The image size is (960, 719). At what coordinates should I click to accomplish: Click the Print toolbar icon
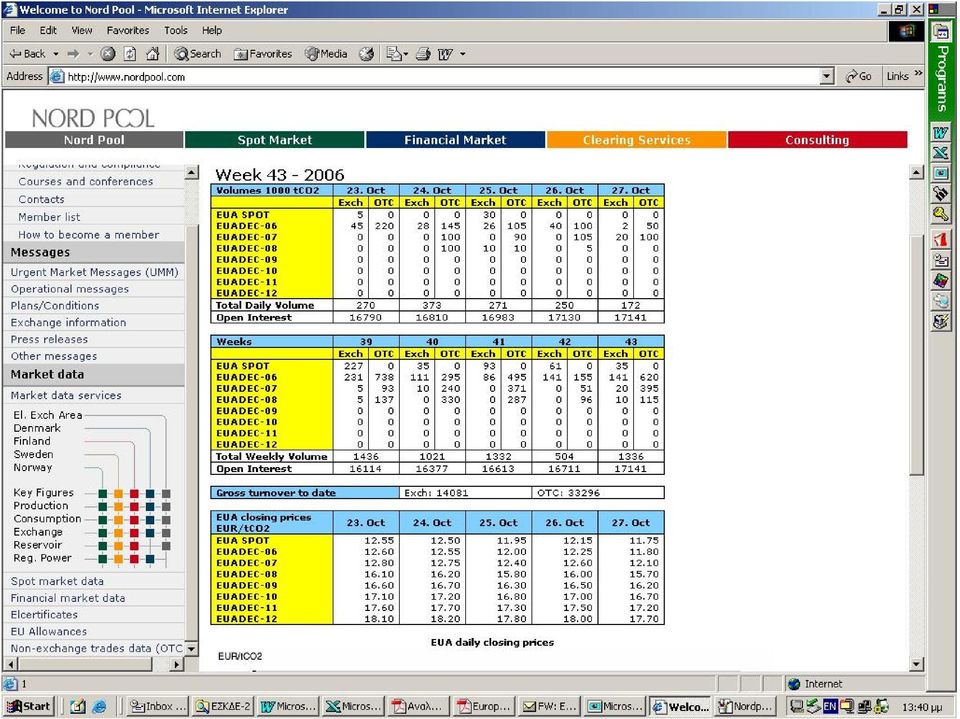pyautogui.click(x=423, y=54)
